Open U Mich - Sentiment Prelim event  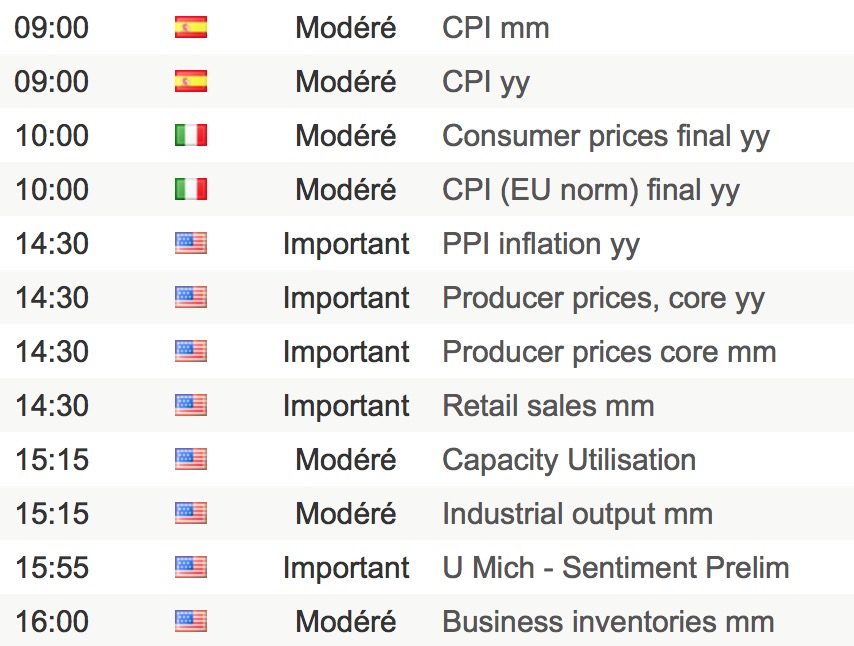pyautogui.click(x=615, y=567)
